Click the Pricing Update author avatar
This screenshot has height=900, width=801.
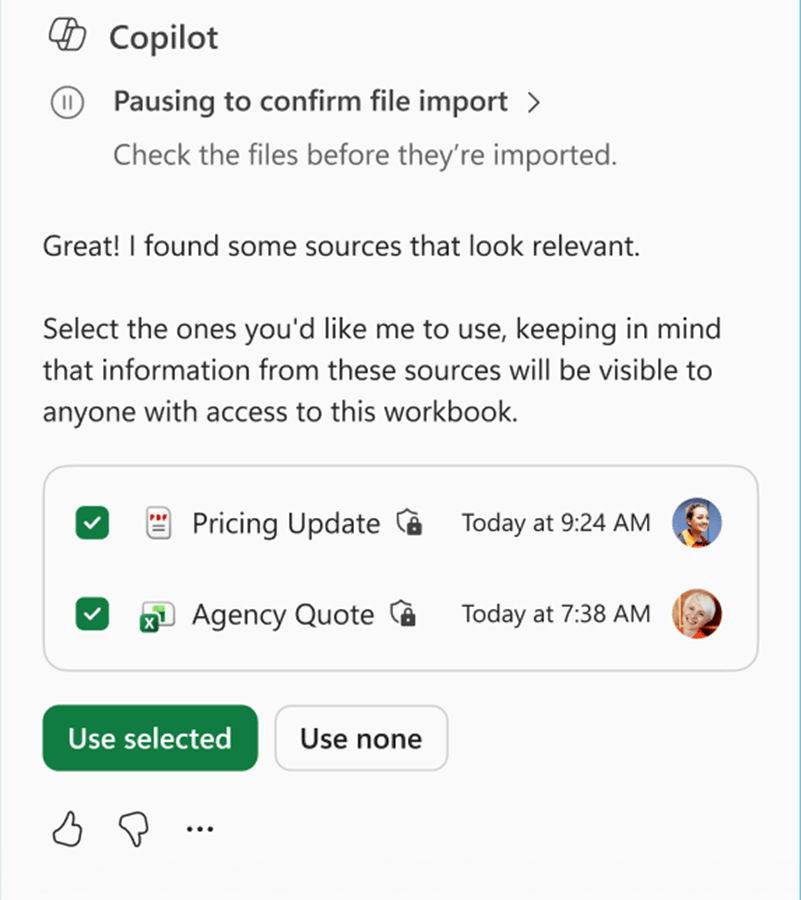[x=697, y=523]
